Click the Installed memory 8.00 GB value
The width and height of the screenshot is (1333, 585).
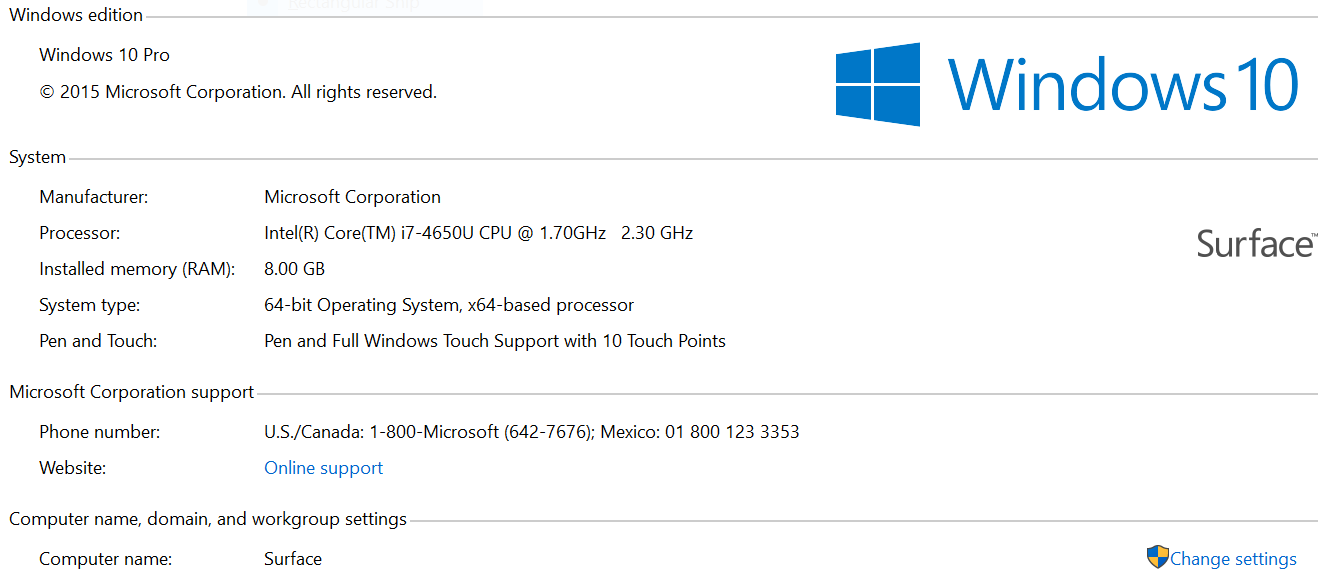click(x=294, y=269)
